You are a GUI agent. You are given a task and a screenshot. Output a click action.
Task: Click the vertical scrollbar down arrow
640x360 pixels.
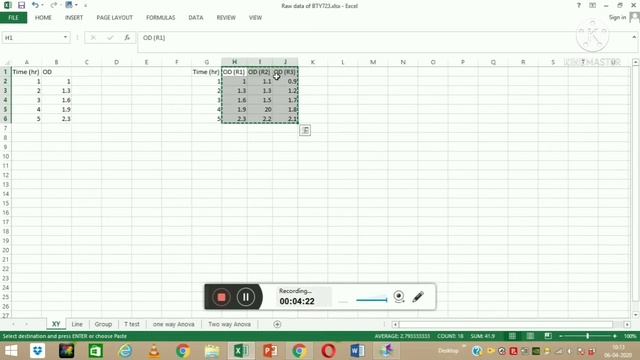pos(636,315)
